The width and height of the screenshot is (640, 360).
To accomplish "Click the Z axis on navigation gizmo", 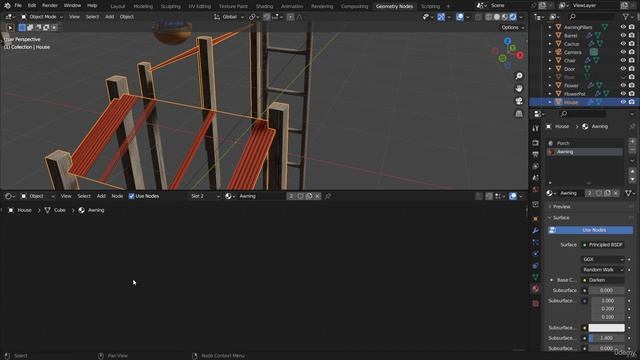I will coord(507,41).
